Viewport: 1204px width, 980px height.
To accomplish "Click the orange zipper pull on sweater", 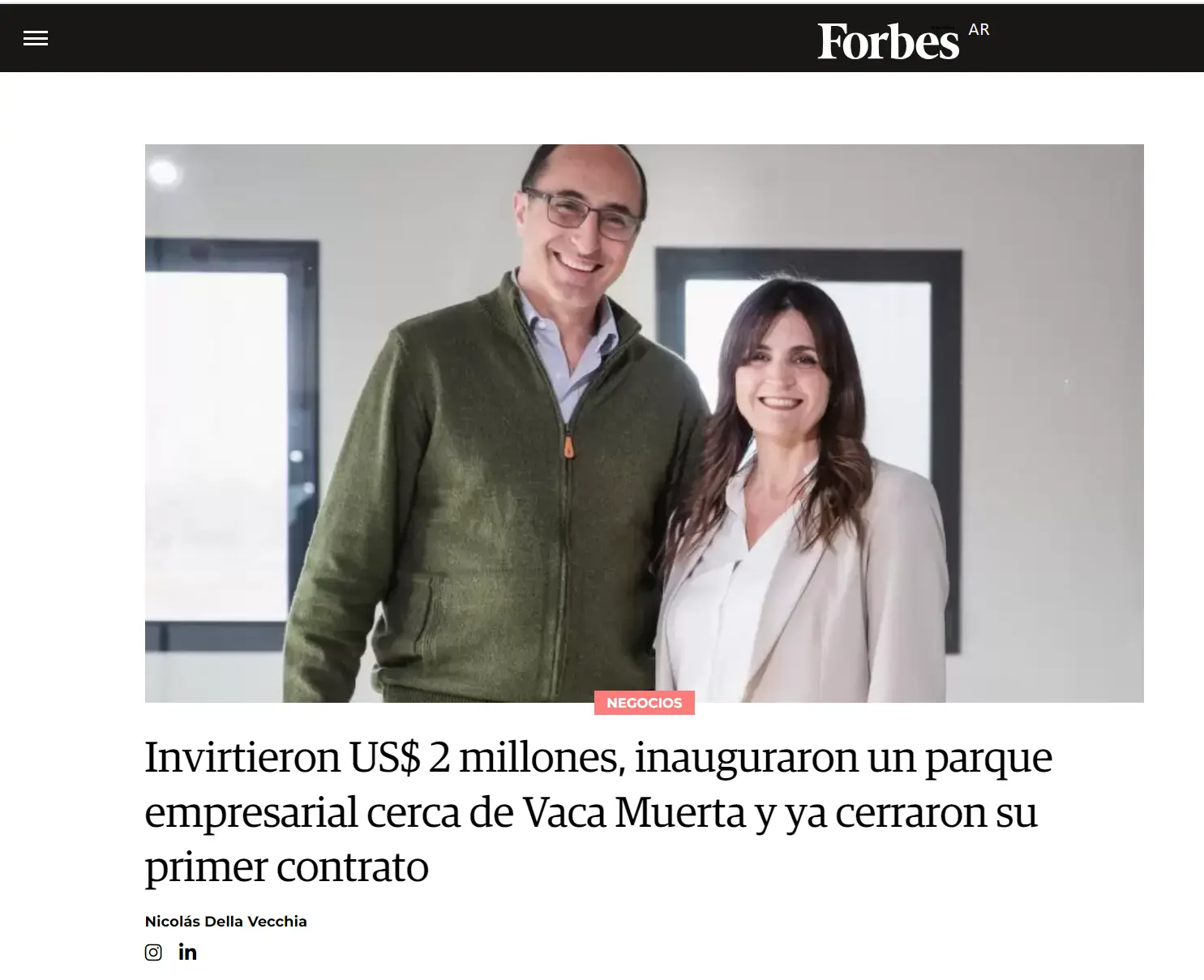I will pos(569,446).
